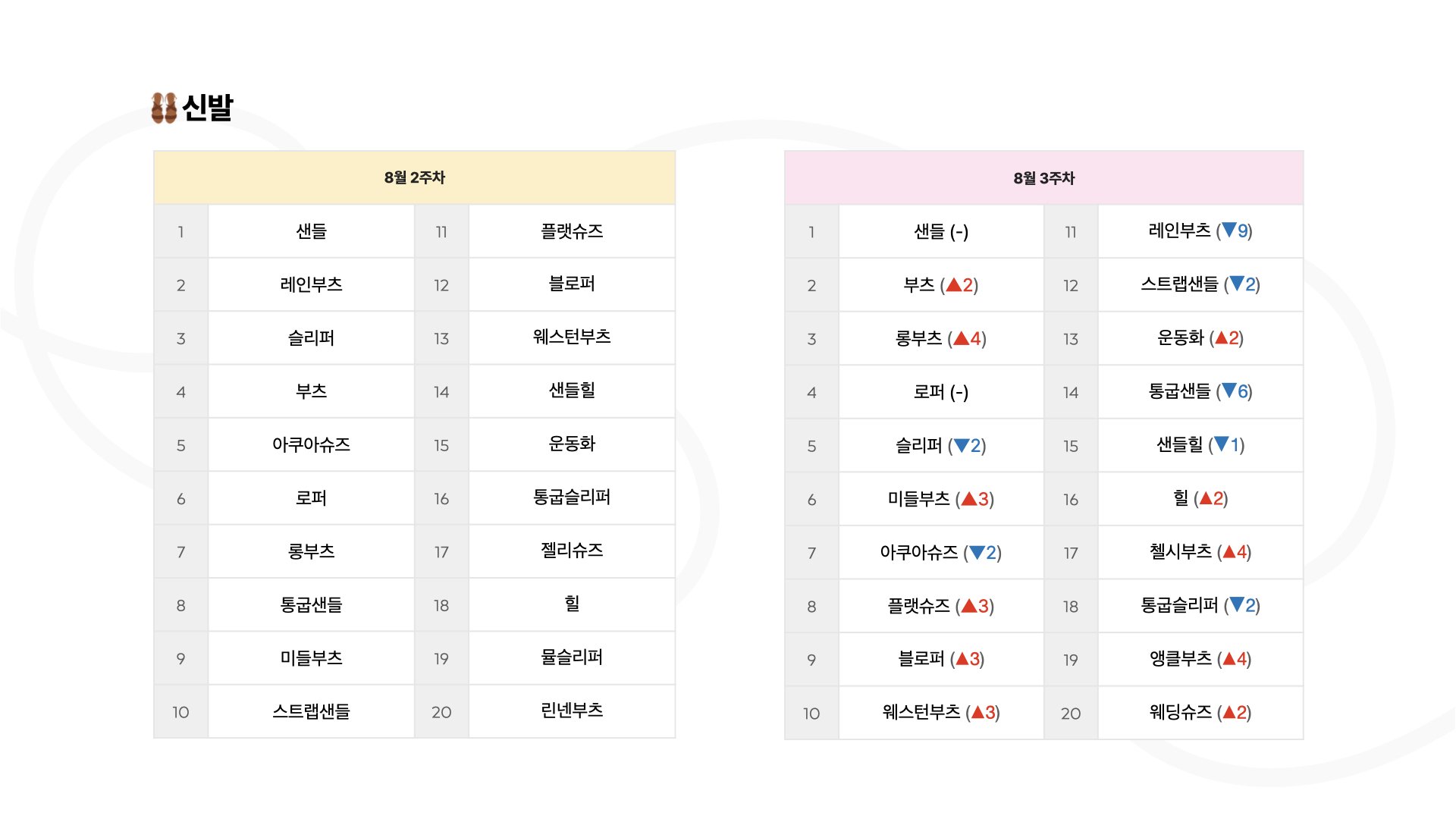Click the blue down triangle beside 샌들힐 in 3주차
The width and height of the screenshot is (1456, 819).
click(1221, 444)
